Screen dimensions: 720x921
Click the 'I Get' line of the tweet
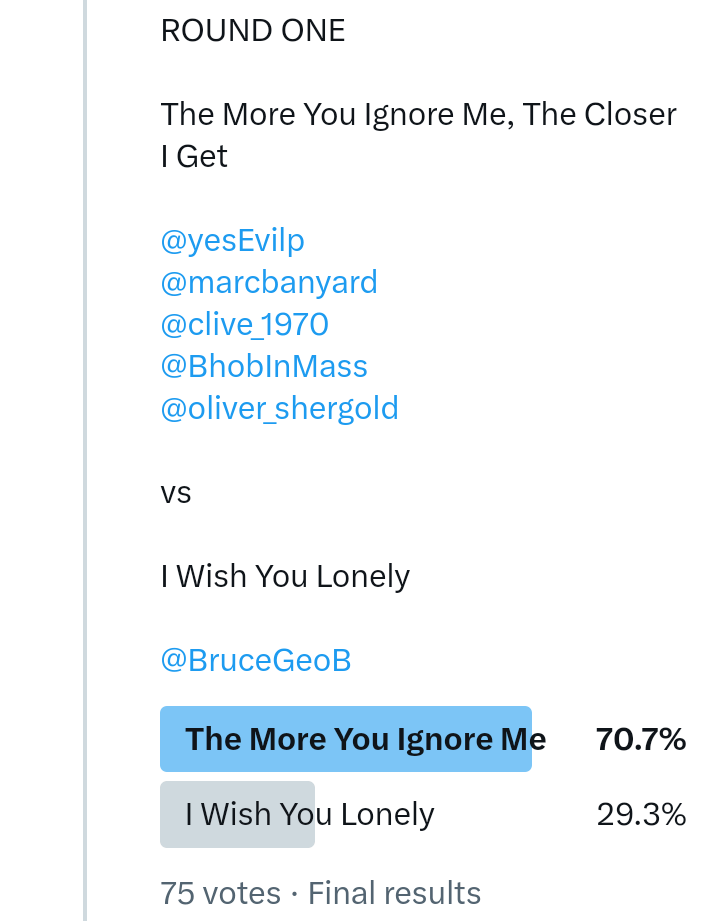(194, 157)
